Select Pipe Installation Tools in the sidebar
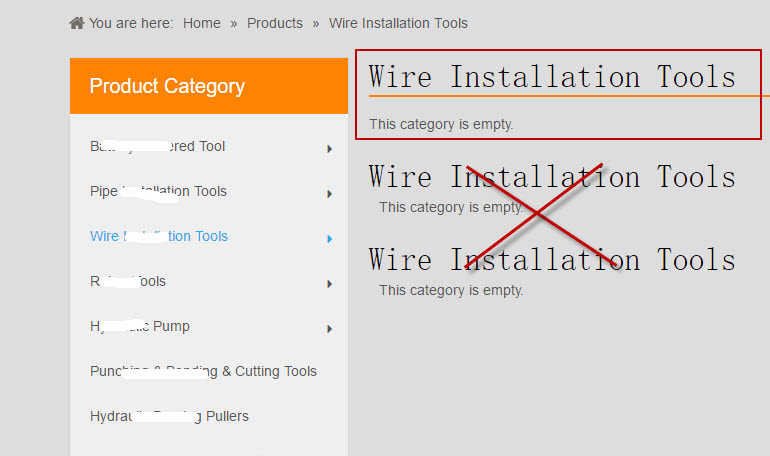 pyautogui.click(x=158, y=192)
